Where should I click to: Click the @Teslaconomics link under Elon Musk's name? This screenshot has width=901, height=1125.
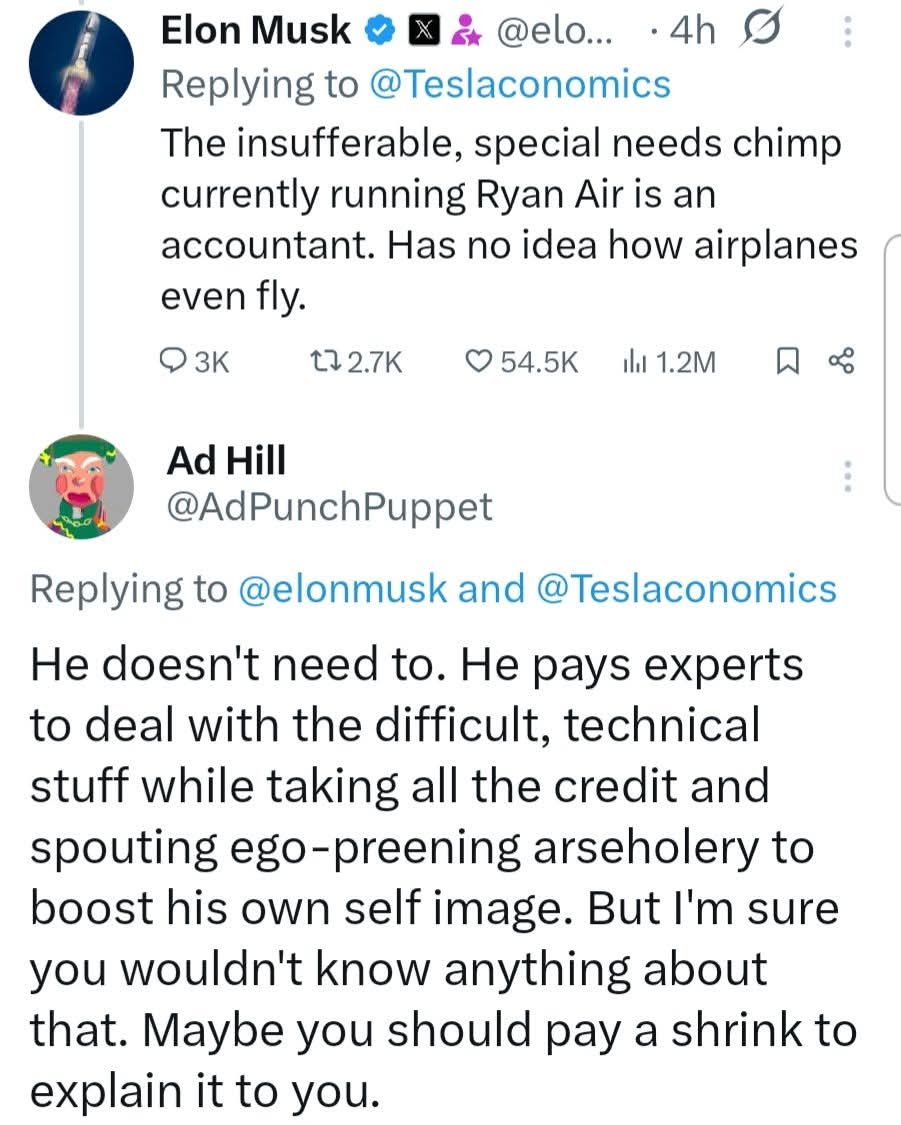pos(520,84)
